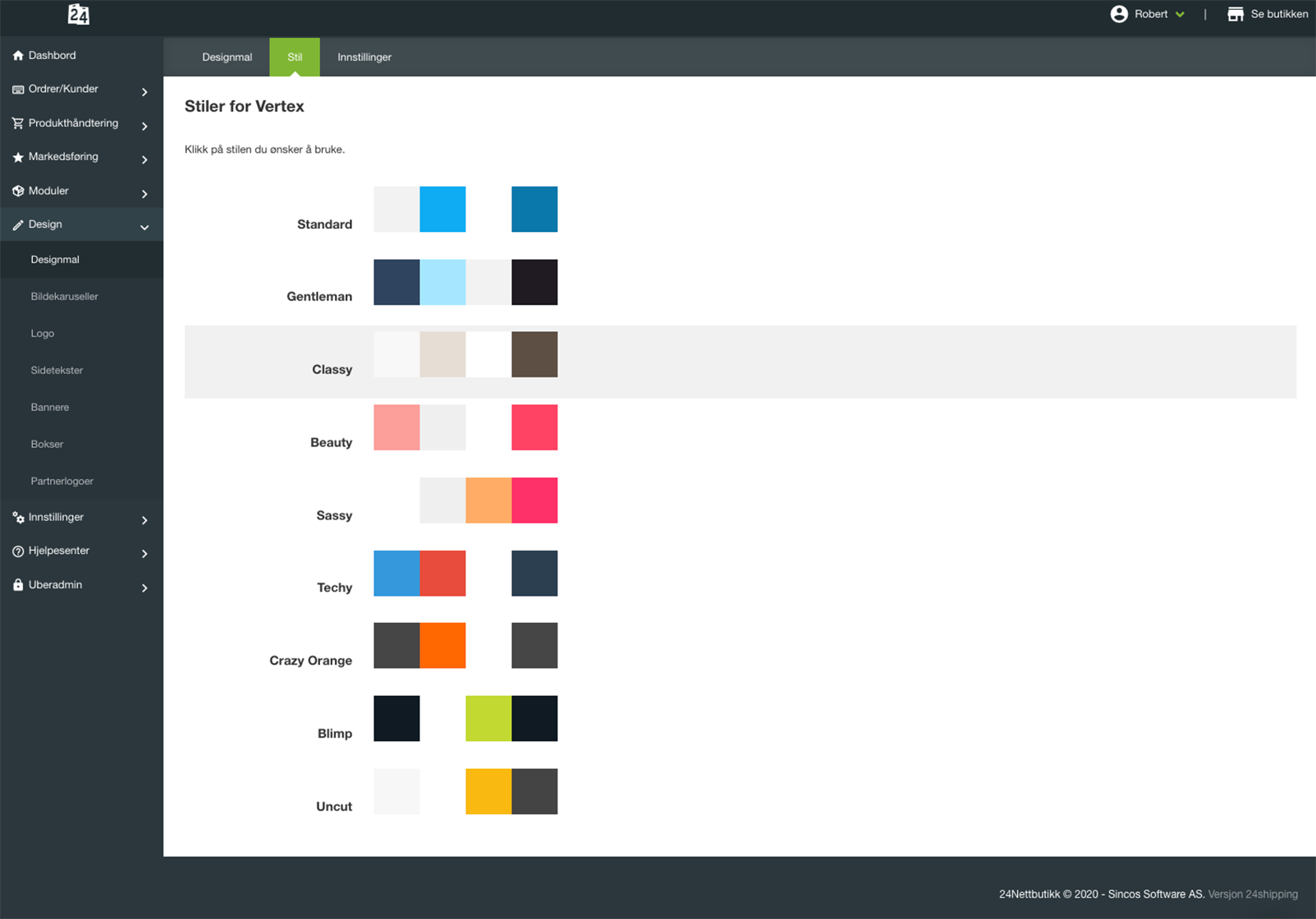Click the Stiler for Vertex heading
Image resolution: width=1316 pixels, height=919 pixels.
tap(244, 107)
